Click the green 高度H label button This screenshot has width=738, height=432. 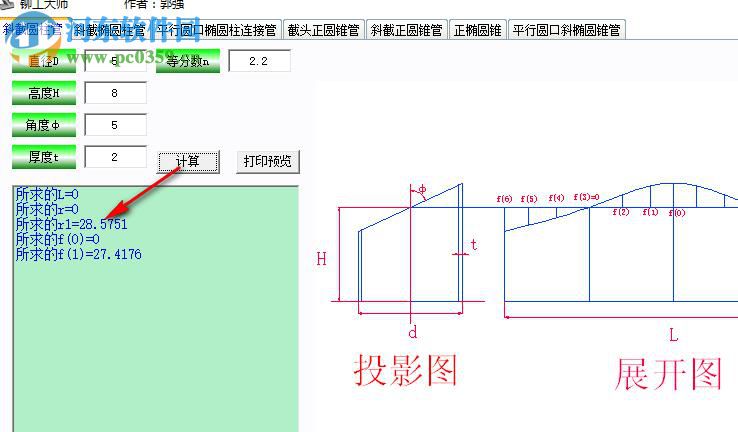44,93
